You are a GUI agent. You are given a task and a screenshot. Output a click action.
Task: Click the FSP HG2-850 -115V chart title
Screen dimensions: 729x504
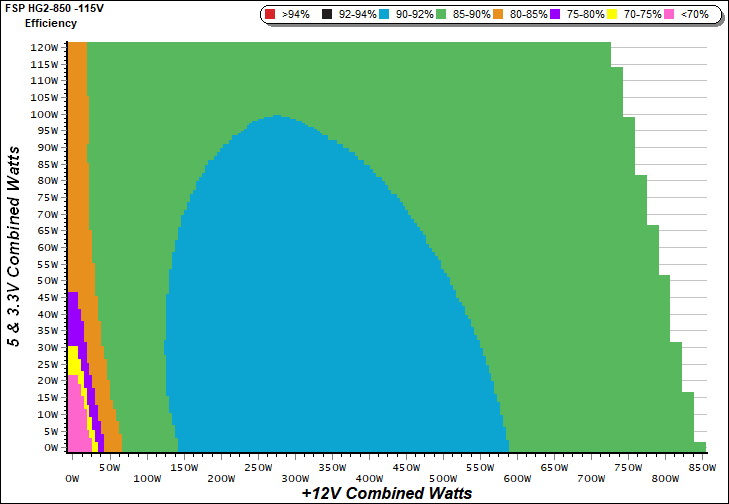pos(56,8)
